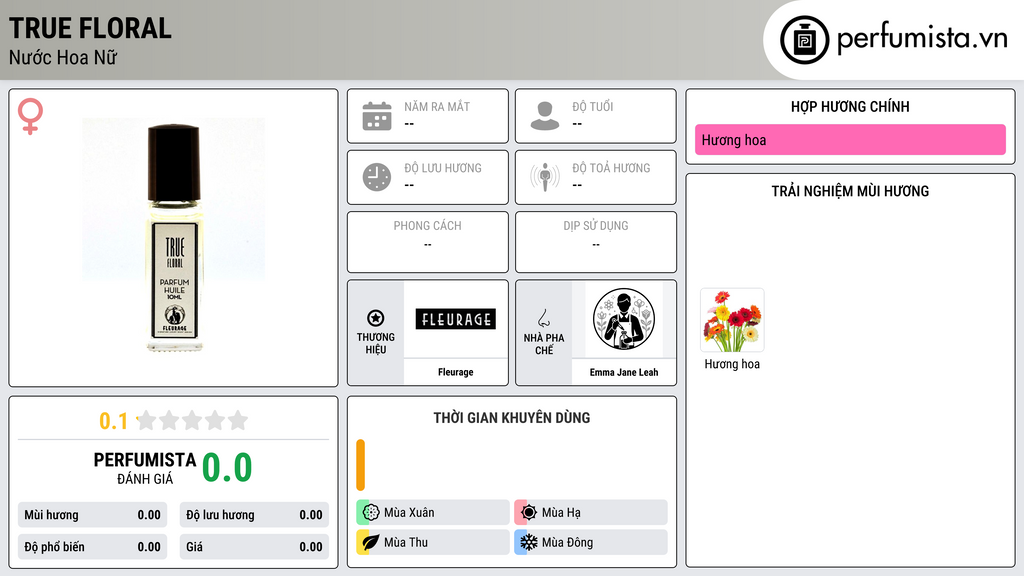
Task: Click the Fleurage brand name link
Action: [455, 372]
